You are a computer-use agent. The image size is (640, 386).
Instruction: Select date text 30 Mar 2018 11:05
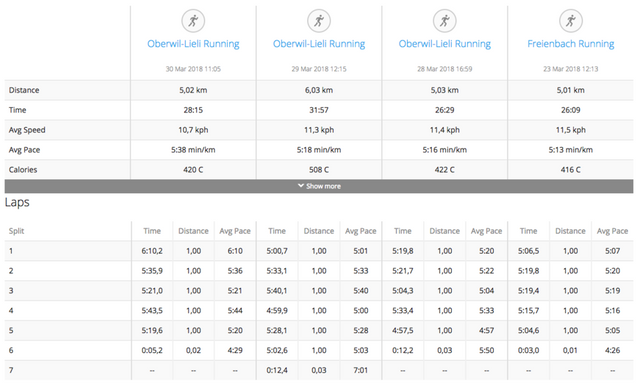pos(193,69)
